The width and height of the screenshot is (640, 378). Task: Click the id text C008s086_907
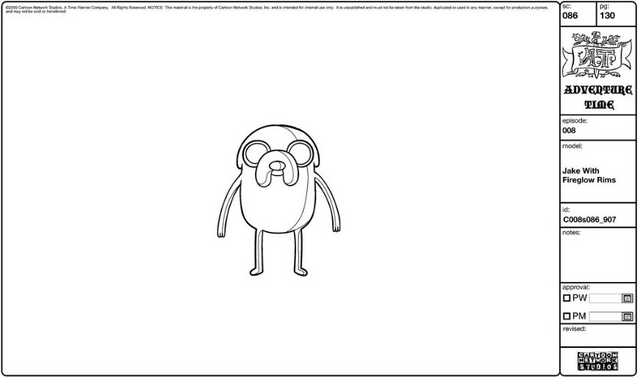pyautogui.click(x=589, y=220)
